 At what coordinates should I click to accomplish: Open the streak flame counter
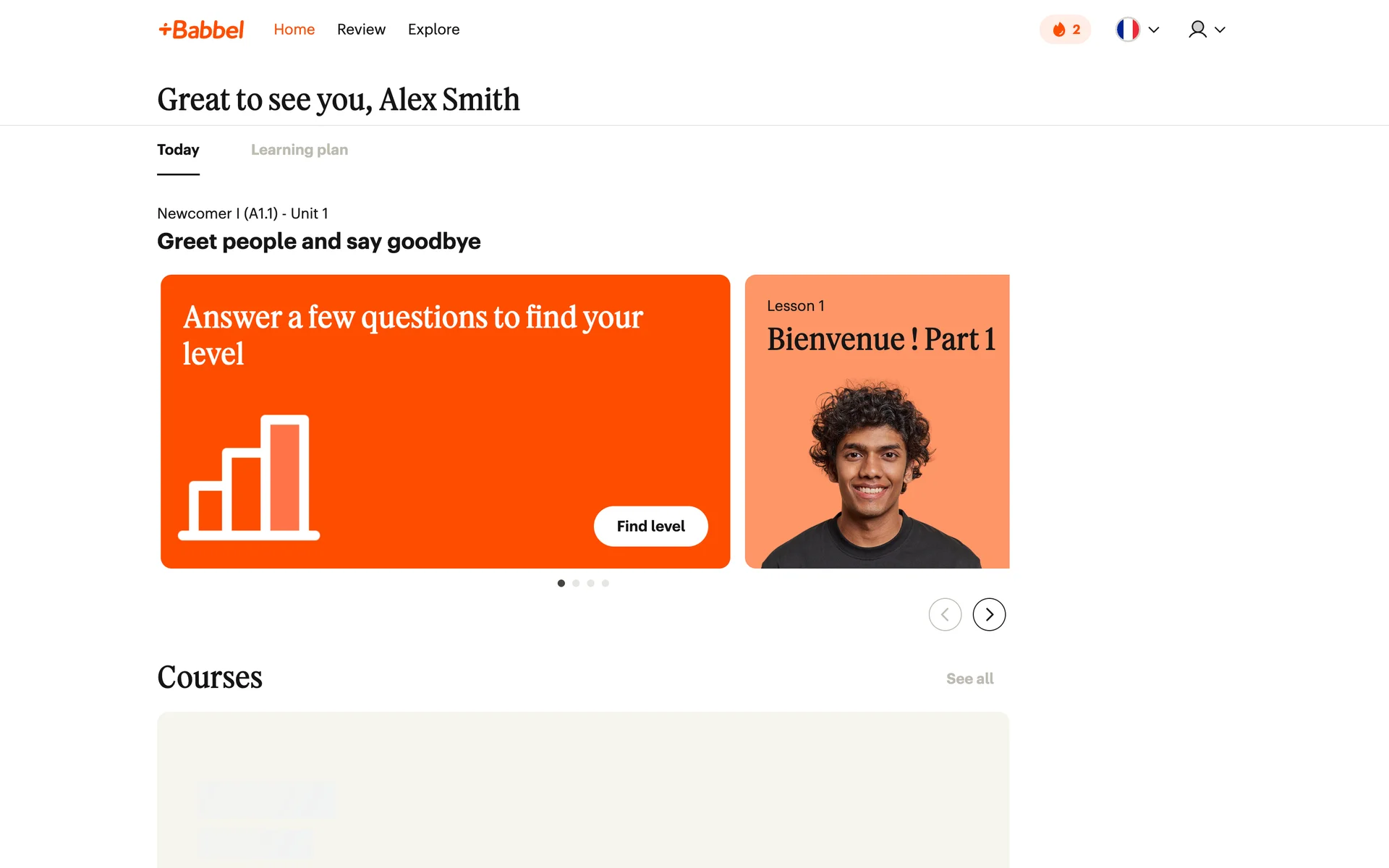[1065, 30]
